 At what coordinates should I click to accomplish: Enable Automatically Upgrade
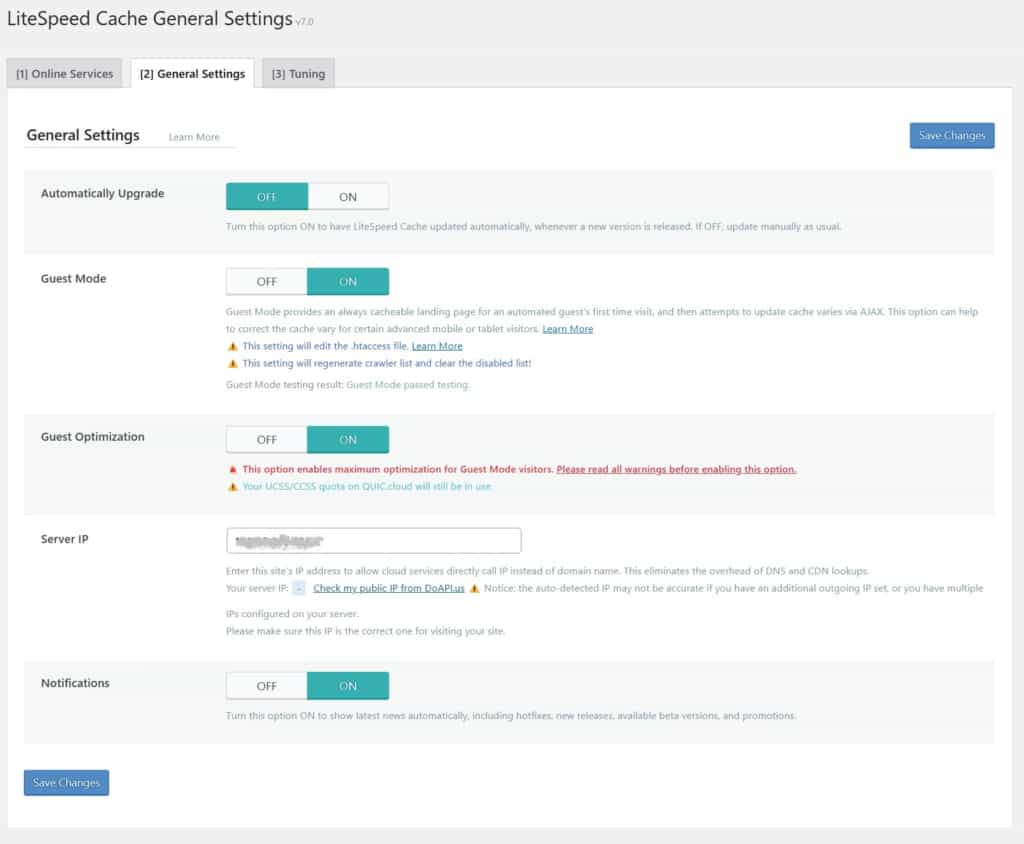(x=348, y=196)
